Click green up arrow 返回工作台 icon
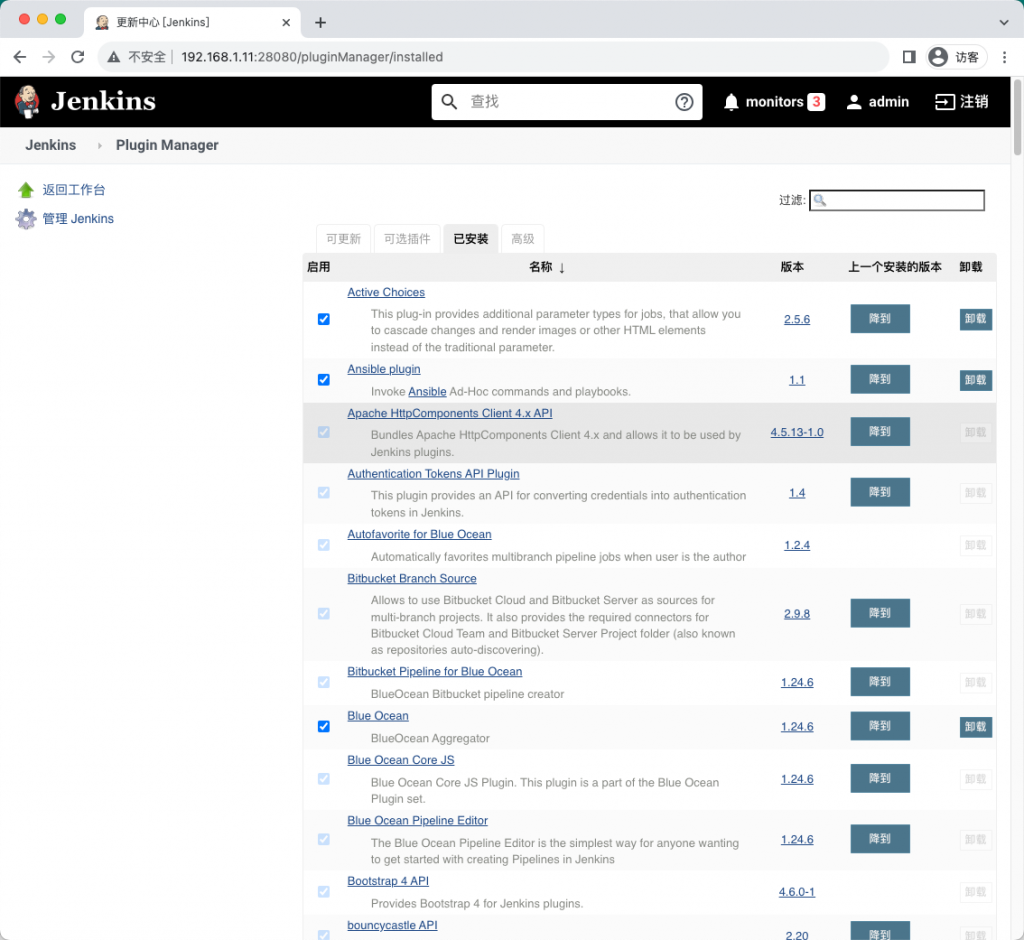1024x940 pixels. [26, 190]
